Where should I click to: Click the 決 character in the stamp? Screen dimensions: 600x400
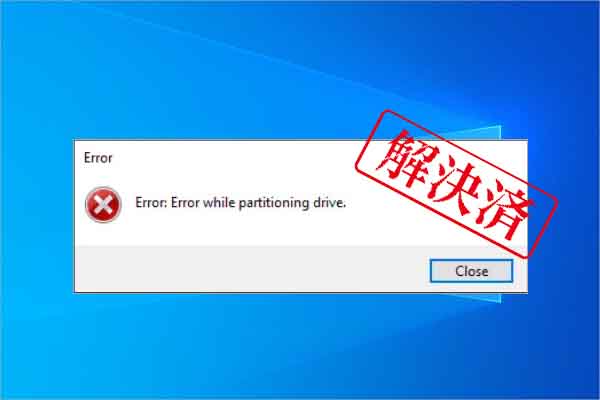[455, 185]
